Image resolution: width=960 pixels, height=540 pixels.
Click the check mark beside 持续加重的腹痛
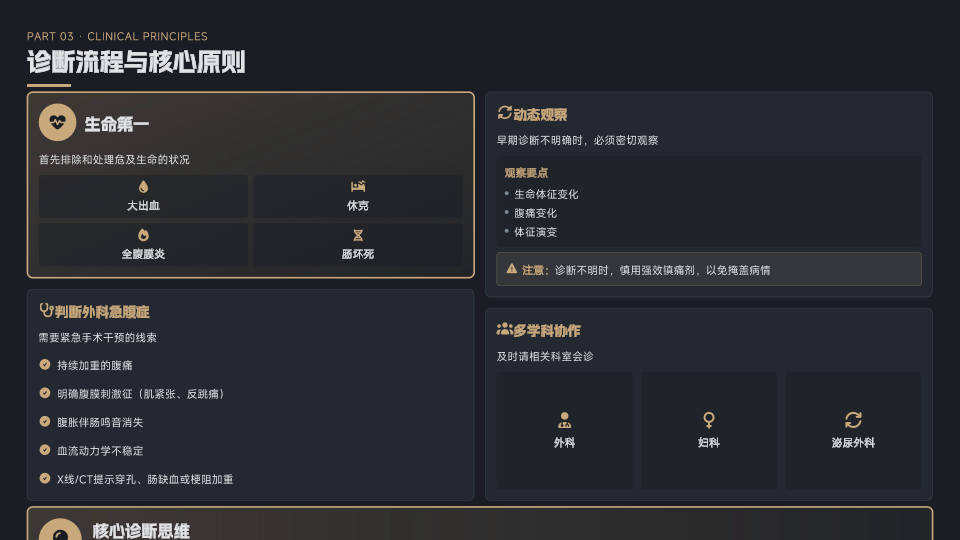tap(45, 365)
